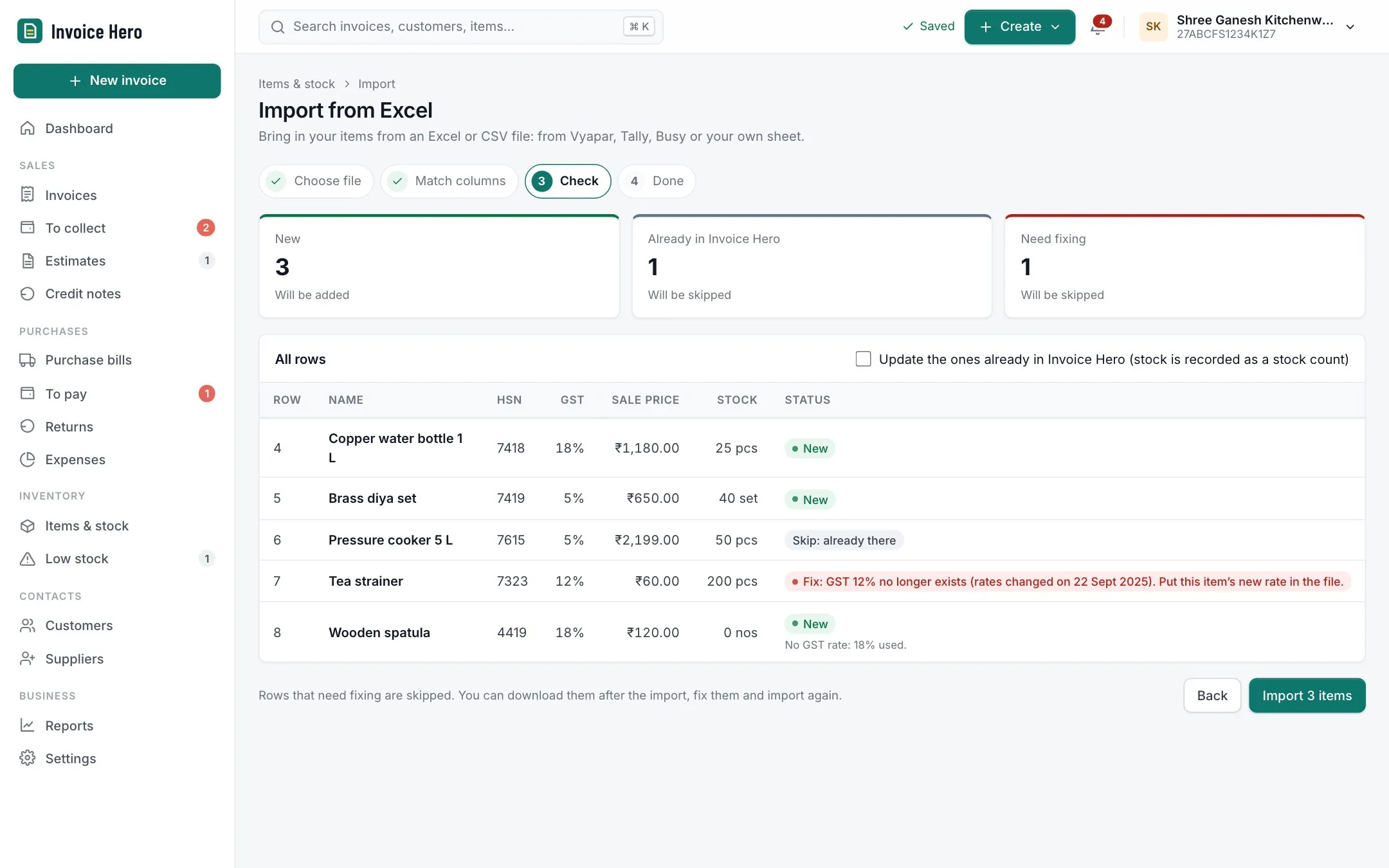Screen dimensions: 1389x868
Task: Click the Credit notes icon
Action: pyautogui.click(x=28, y=293)
